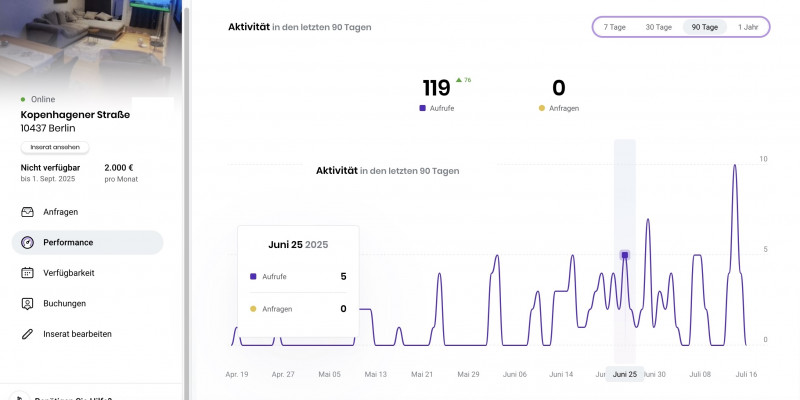Click the y-axis value 5 label
This screenshot has height=400, width=800.
tap(764, 249)
